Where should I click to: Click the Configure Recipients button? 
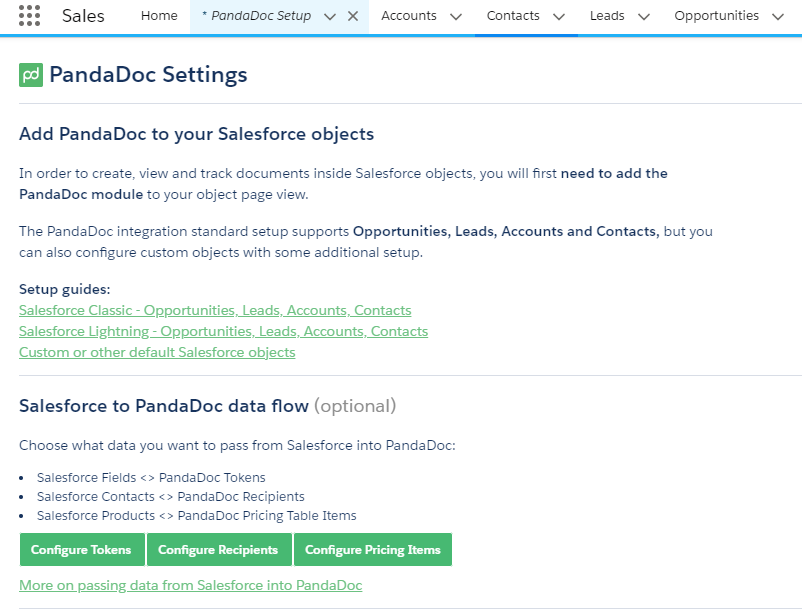[219, 550]
